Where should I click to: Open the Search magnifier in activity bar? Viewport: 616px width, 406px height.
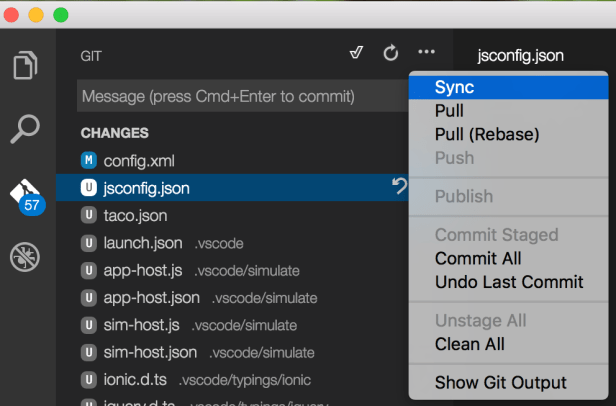pyautogui.click(x=26, y=128)
